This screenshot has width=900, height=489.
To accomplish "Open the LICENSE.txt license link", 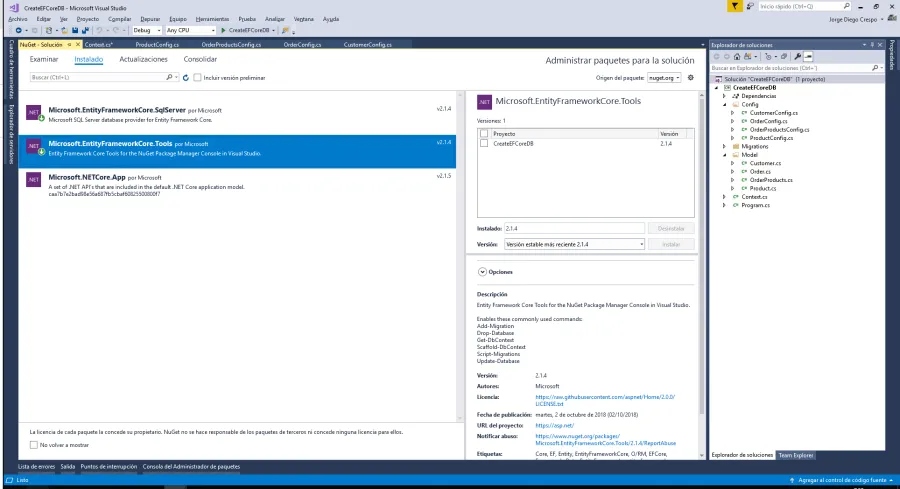I will pyautogui.click(x=605, y=400).
